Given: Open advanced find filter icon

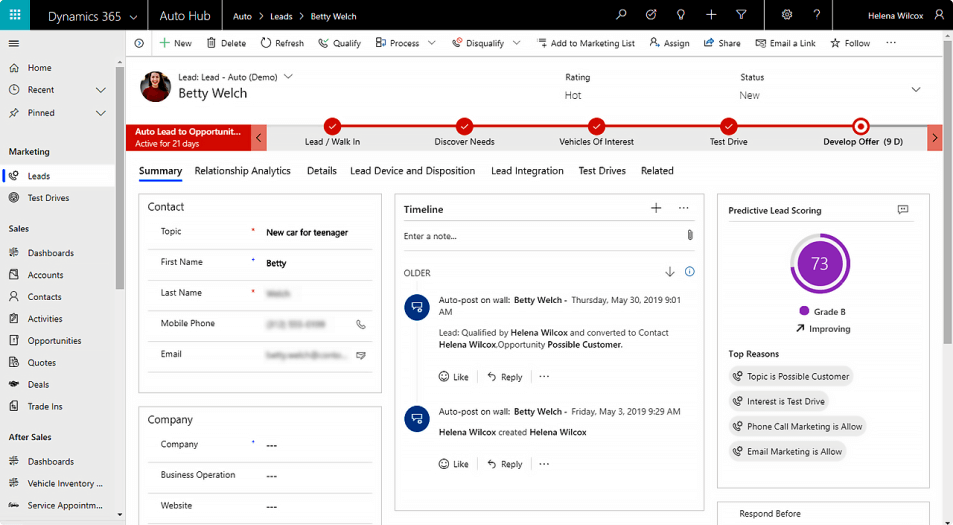Looking at the screenshot, I should (x=741, y=15).
